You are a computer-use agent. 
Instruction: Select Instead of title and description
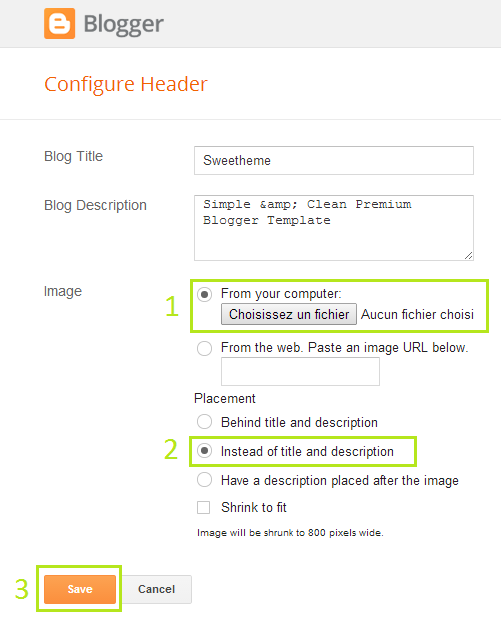point(204,451)
